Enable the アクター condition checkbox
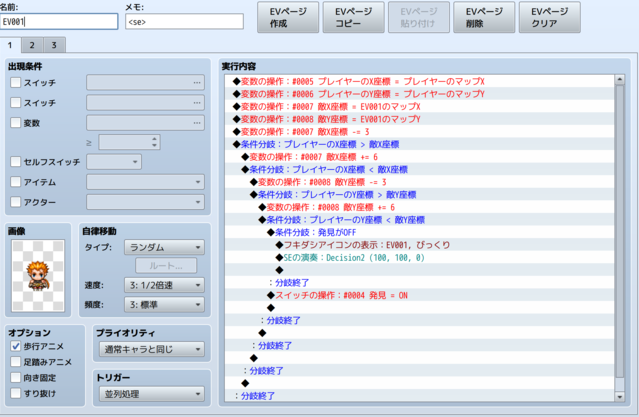The height and width of the screenshot is (417, 639). click(x=15, y=202)
